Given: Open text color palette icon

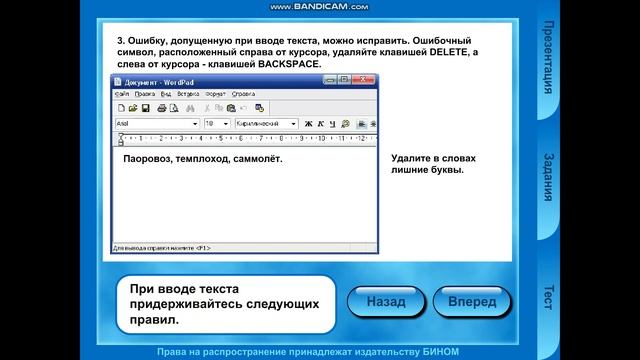Looking at the screenshot, I should coord(345,124).
